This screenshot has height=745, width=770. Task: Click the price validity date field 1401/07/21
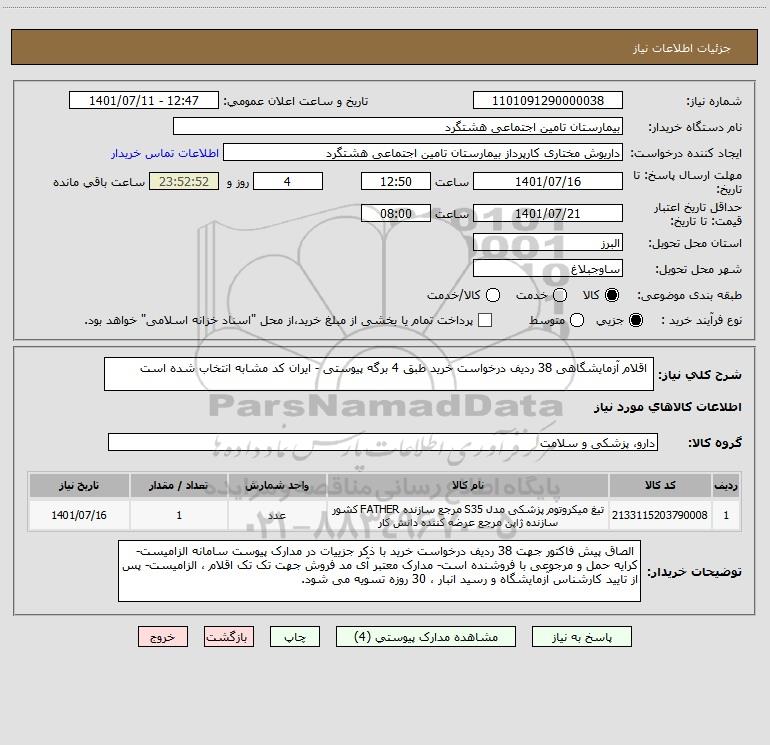pyautogui.click(x=548, y=213)
